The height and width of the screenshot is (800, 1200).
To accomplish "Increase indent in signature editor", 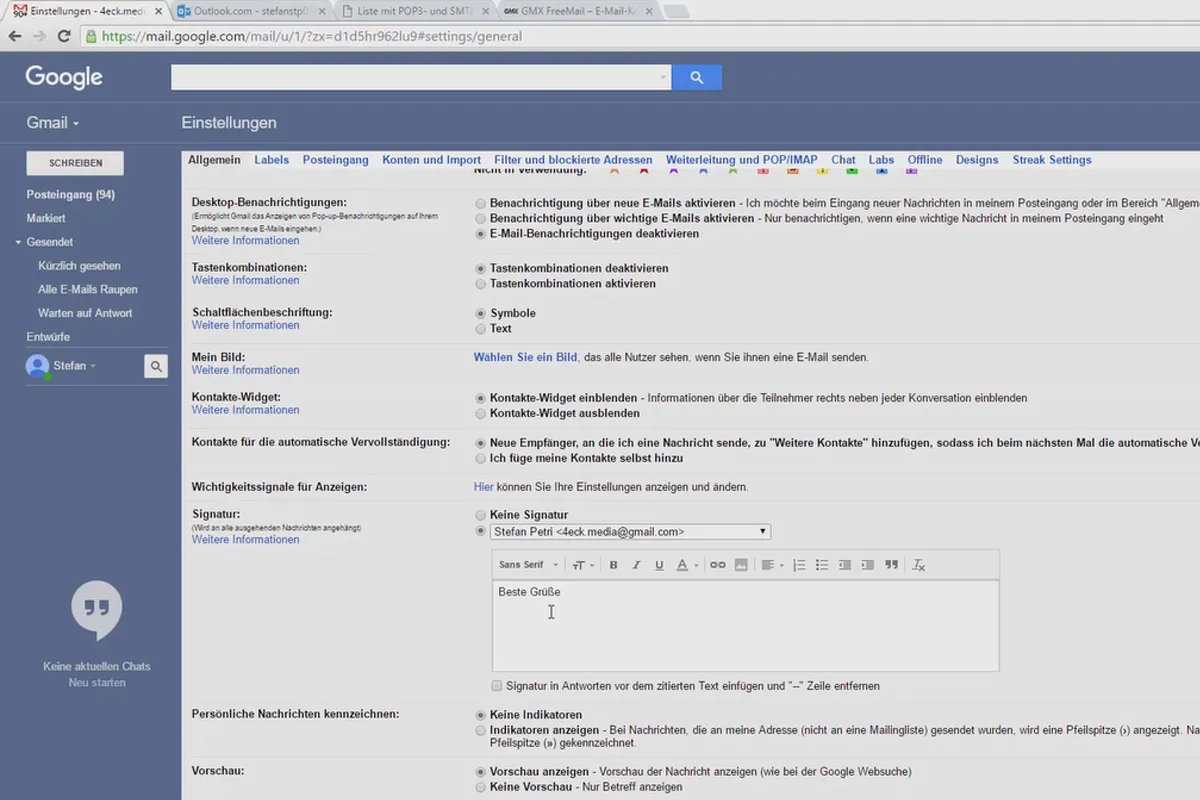I will 868,565.
